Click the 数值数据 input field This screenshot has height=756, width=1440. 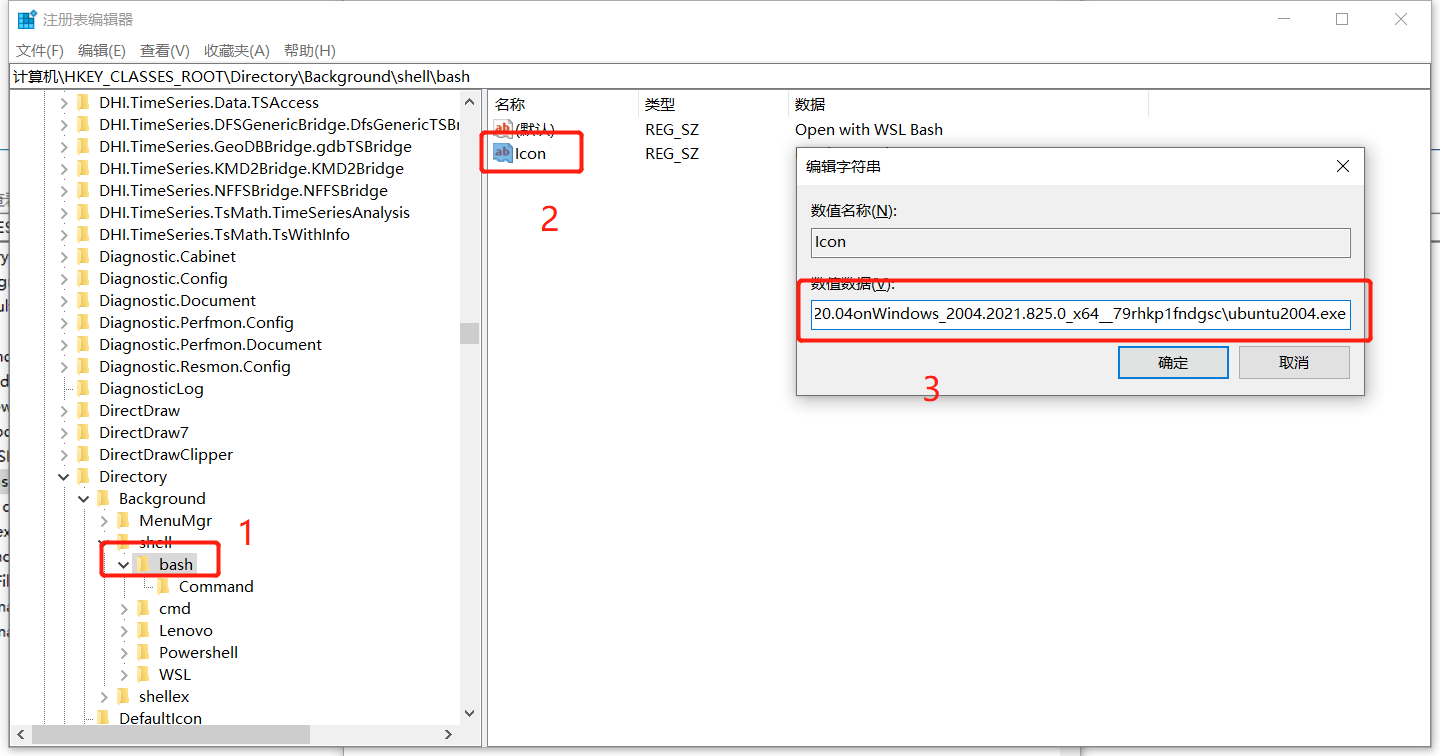pyautogui.click(x=1081, y=314)
